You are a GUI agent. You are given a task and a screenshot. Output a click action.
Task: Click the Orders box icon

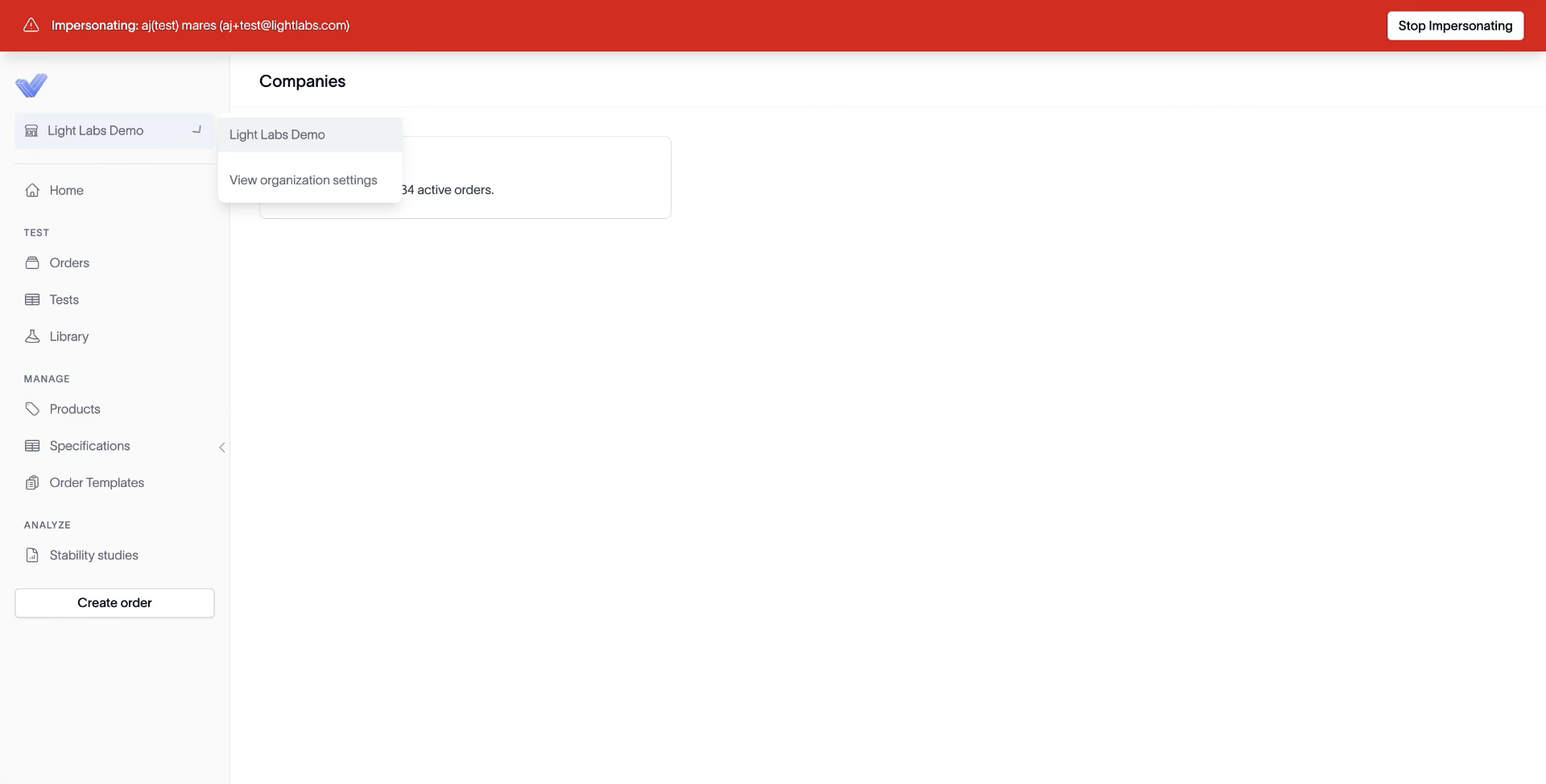[32, 262]
